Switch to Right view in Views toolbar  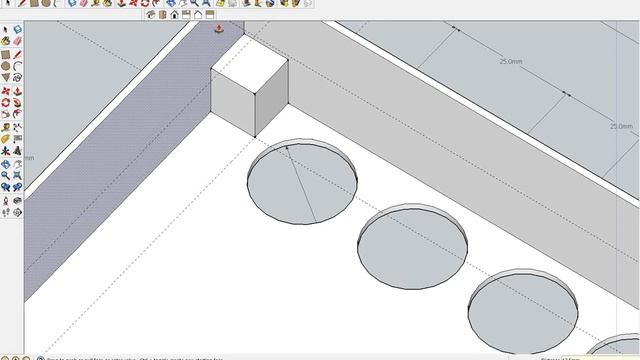tap(186, 15)
